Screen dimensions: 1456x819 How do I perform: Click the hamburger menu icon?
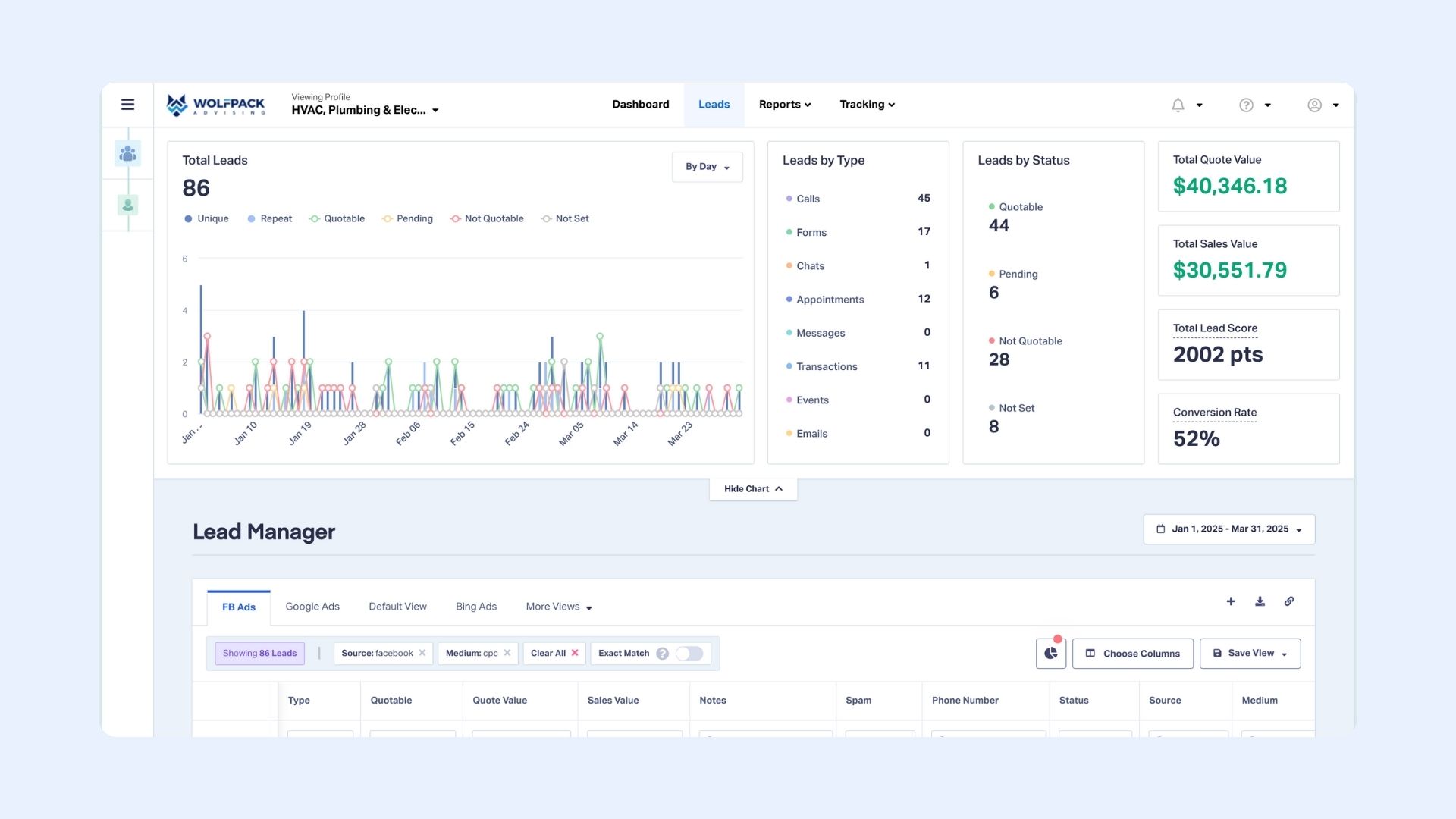pos(127,104)
